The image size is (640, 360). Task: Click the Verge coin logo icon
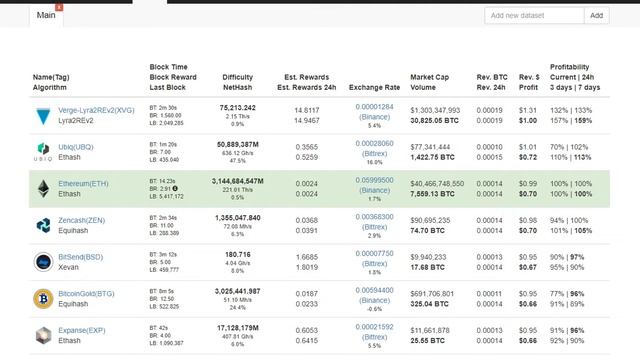pos(43,116)
